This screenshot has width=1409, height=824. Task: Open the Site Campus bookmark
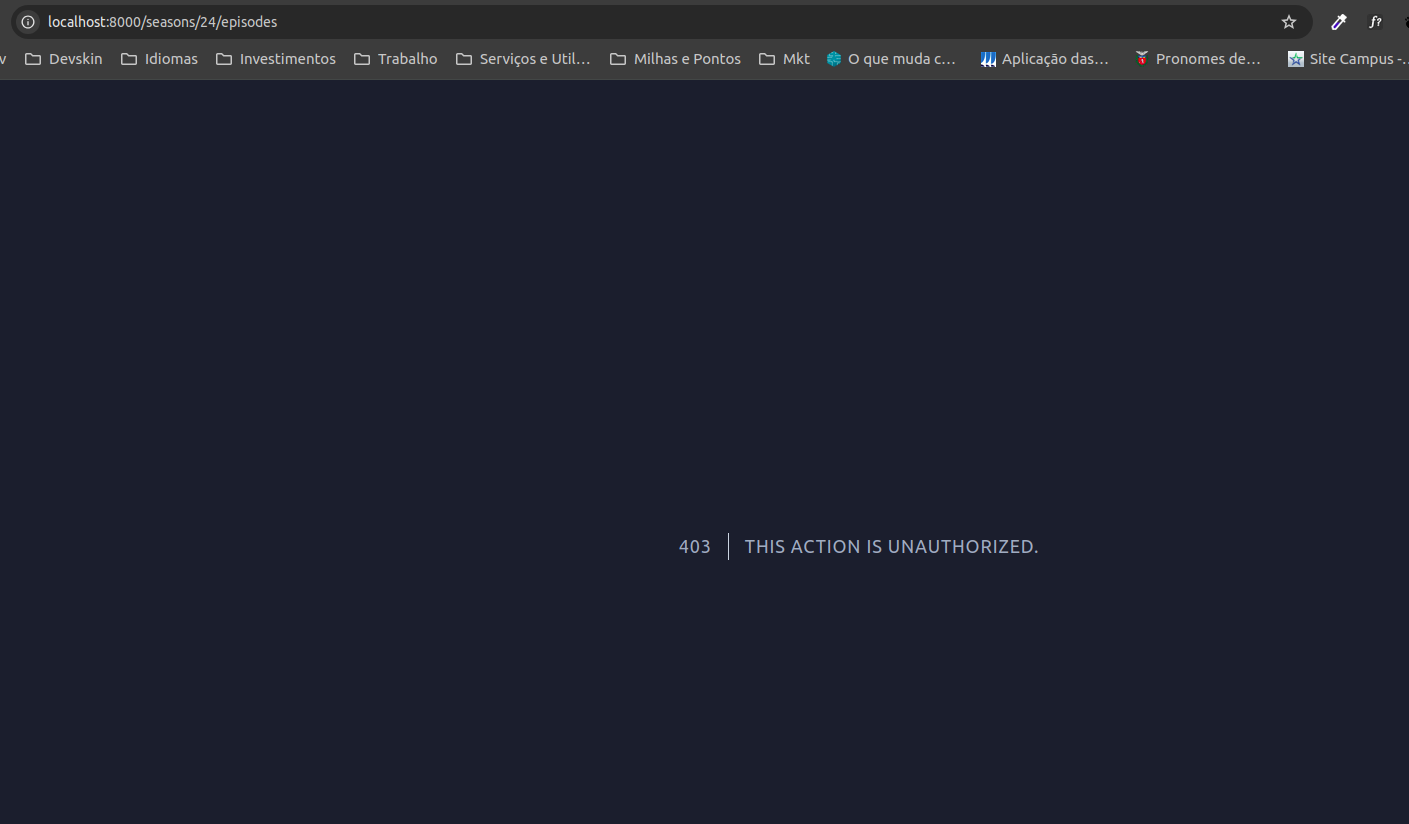click(x=1347, y=59)
